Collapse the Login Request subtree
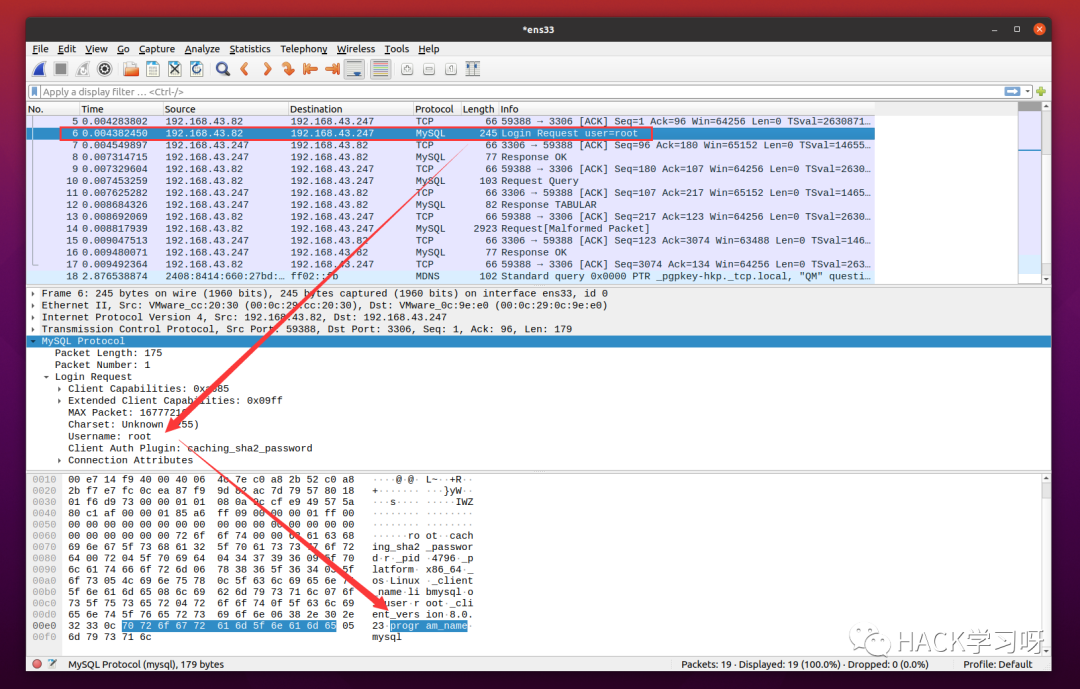The image size is (1080, 689). pos(46,377)
